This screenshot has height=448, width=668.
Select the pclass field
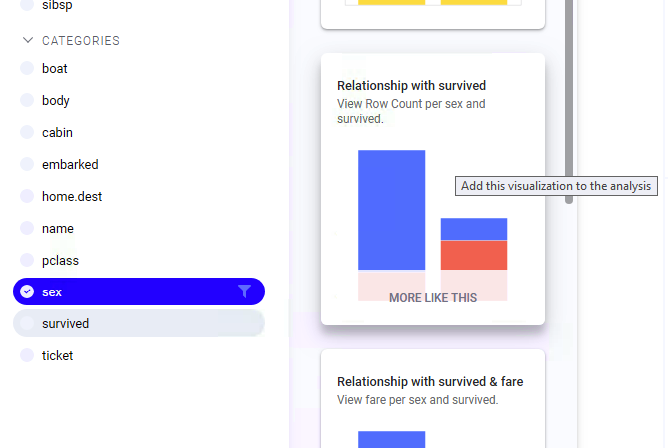coord(139,260)
